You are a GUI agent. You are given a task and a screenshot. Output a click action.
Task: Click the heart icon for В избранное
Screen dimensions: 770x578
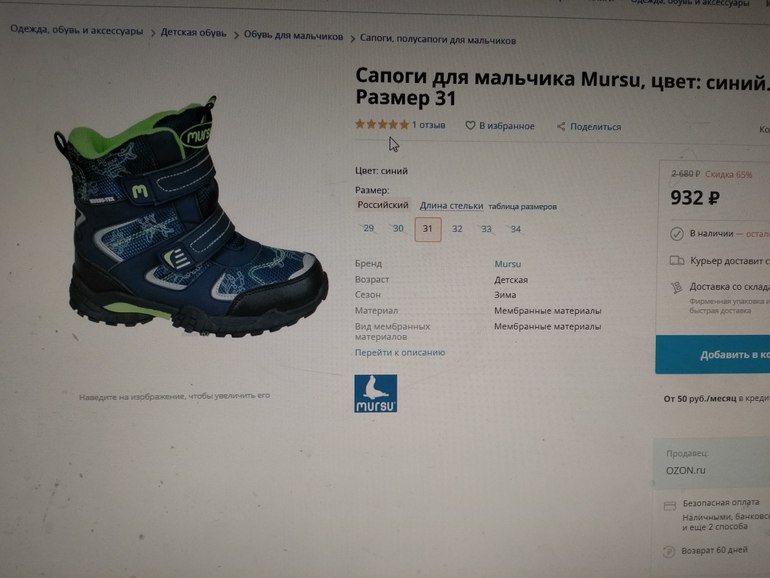[470, 126]
